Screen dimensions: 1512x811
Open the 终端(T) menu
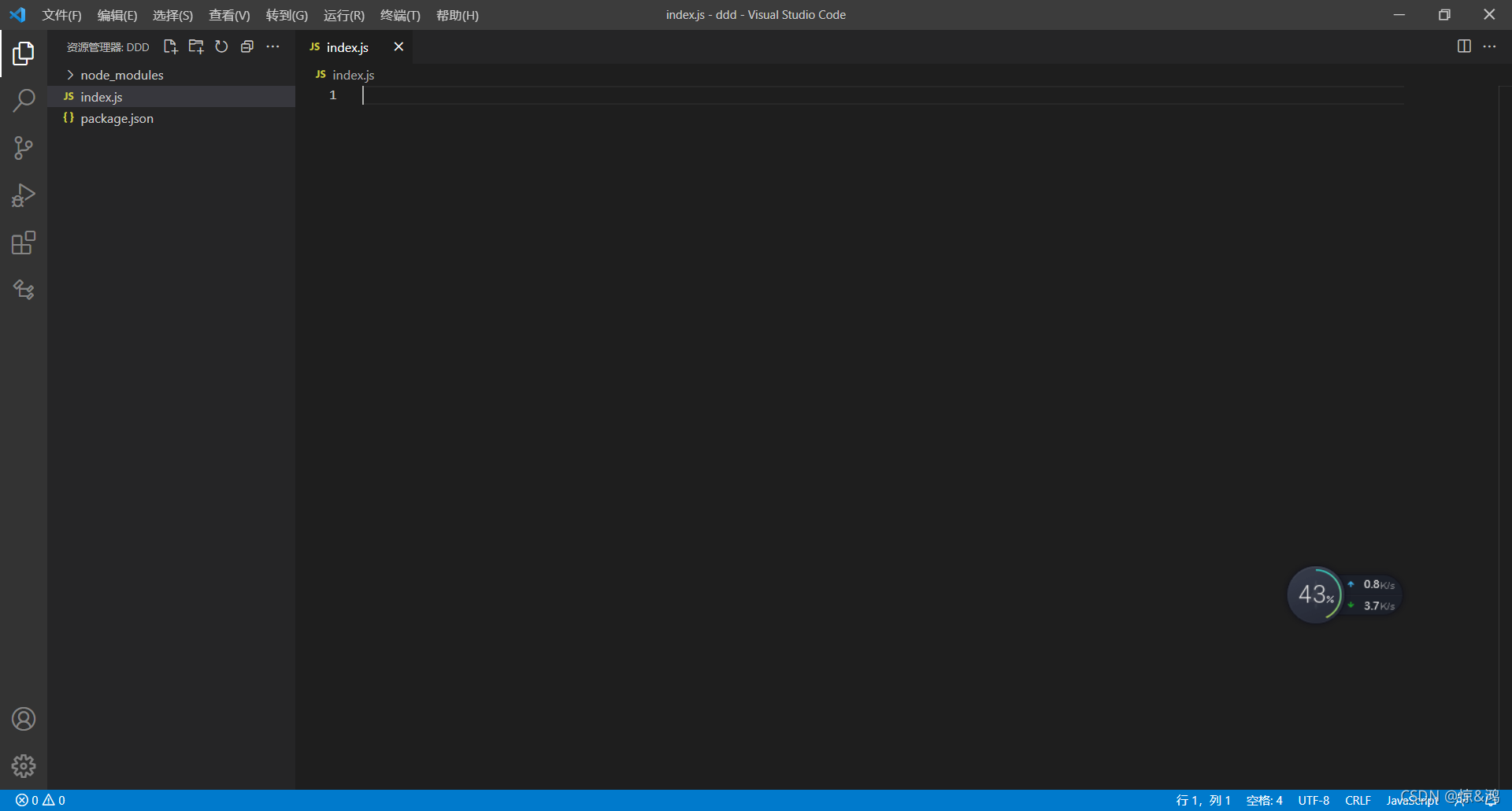pyautogui.click(x=400, y=15)
